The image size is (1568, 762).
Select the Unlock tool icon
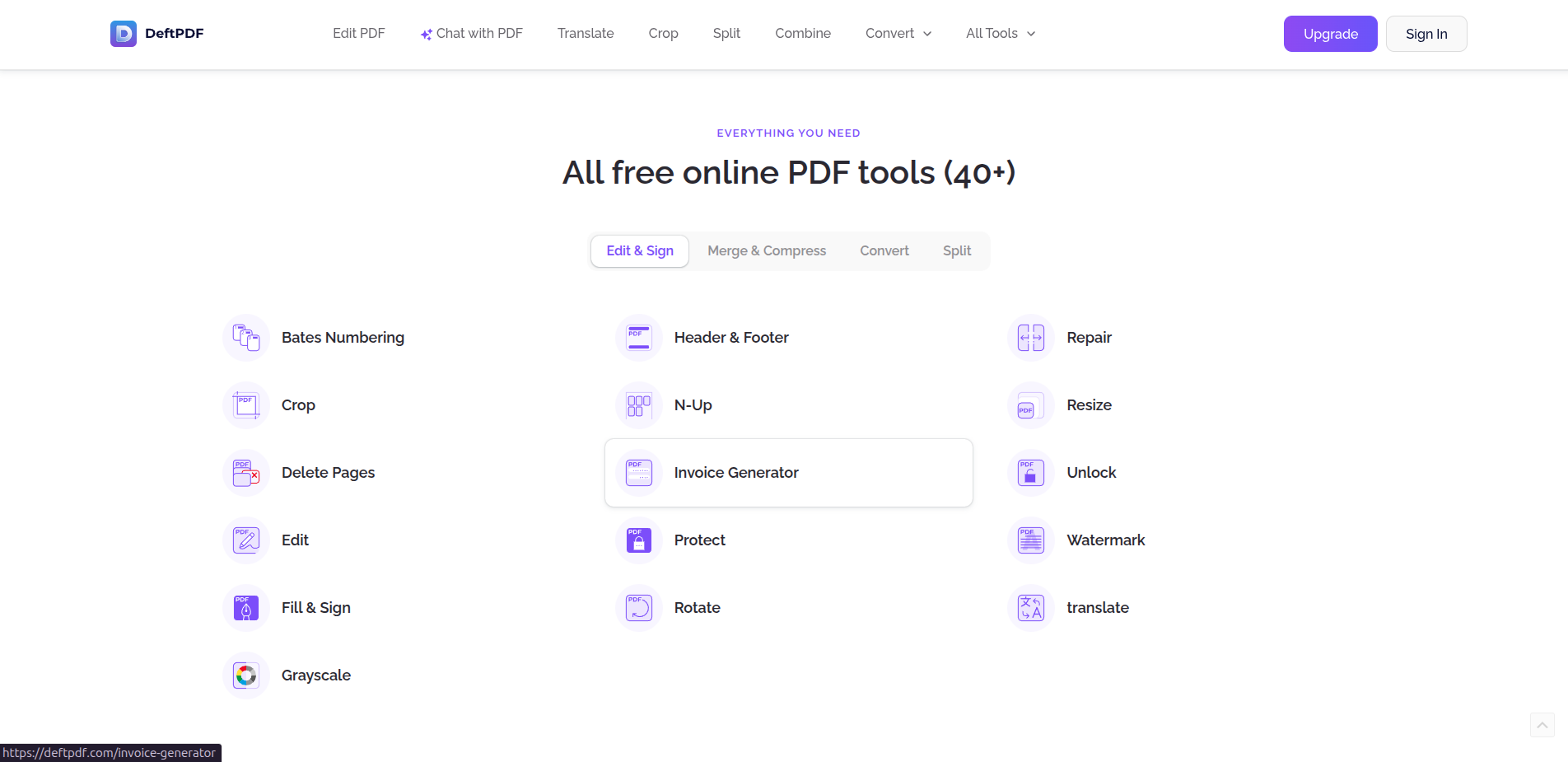tap(1030, 472)
